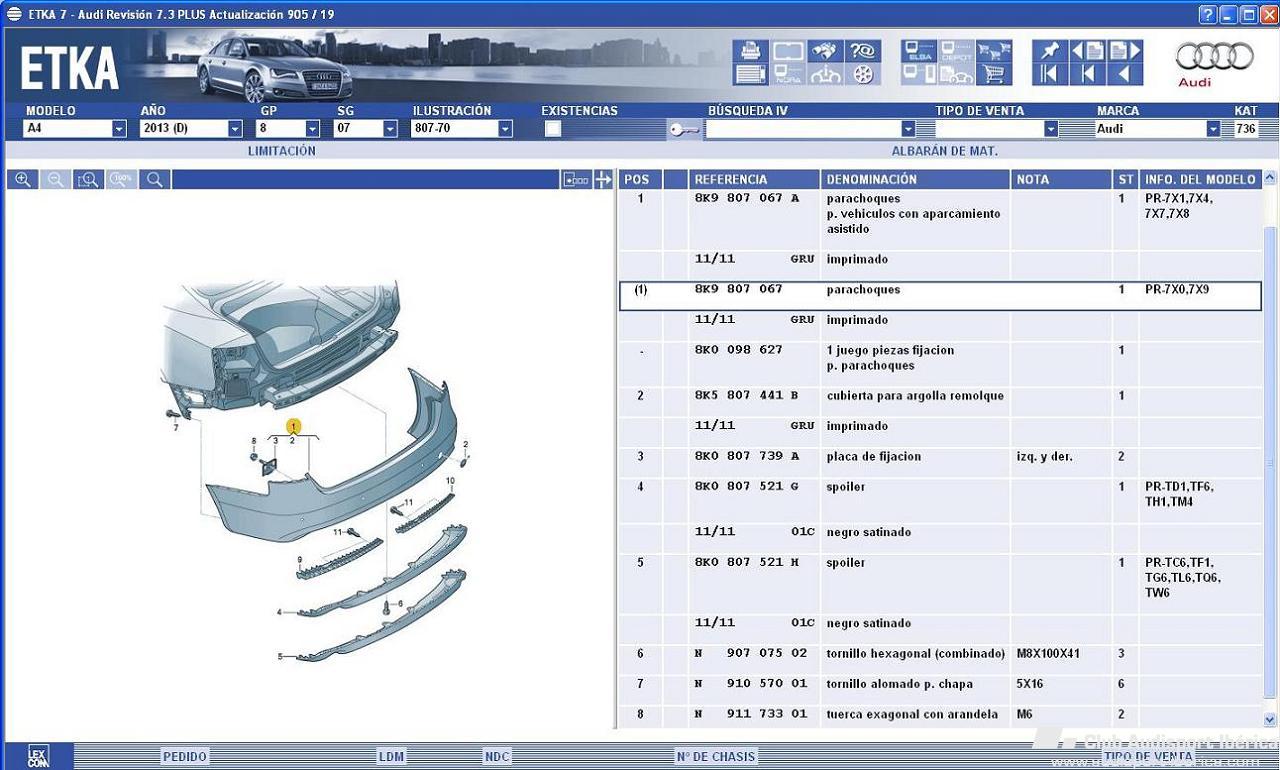Click the wheel rim icon
The height and width of the screenshot is (770, 1280).
point(863,74)
